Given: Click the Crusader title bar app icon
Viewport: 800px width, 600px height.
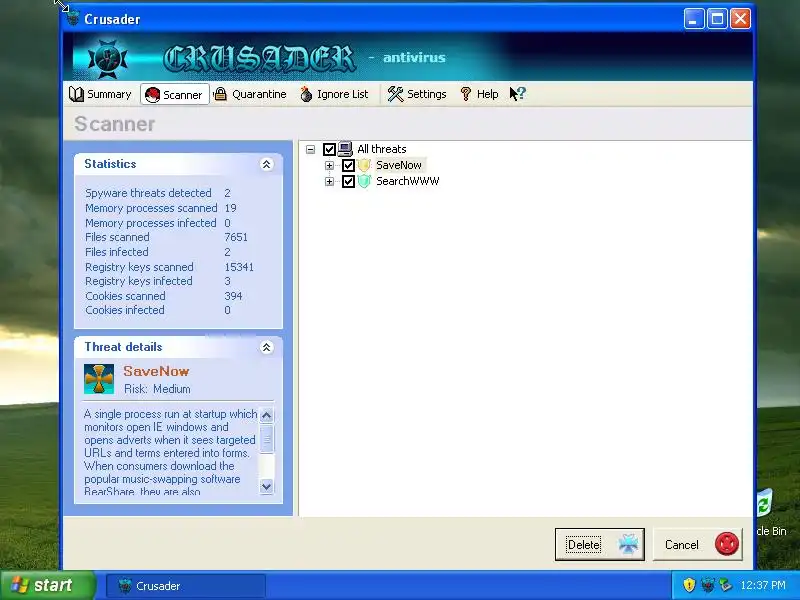Looking at the screenshot, I should pos(73,18).
